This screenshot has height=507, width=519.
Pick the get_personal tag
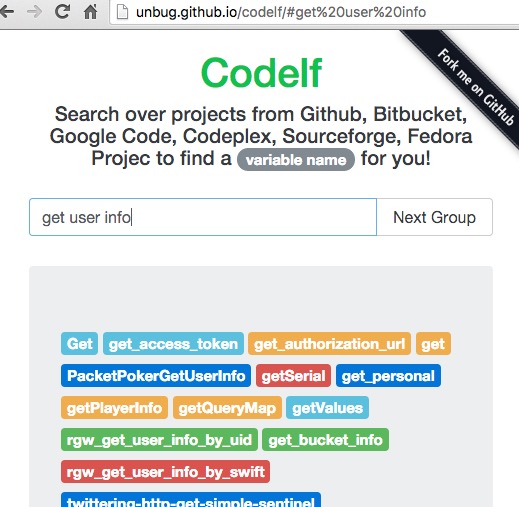tap(388, 376)
